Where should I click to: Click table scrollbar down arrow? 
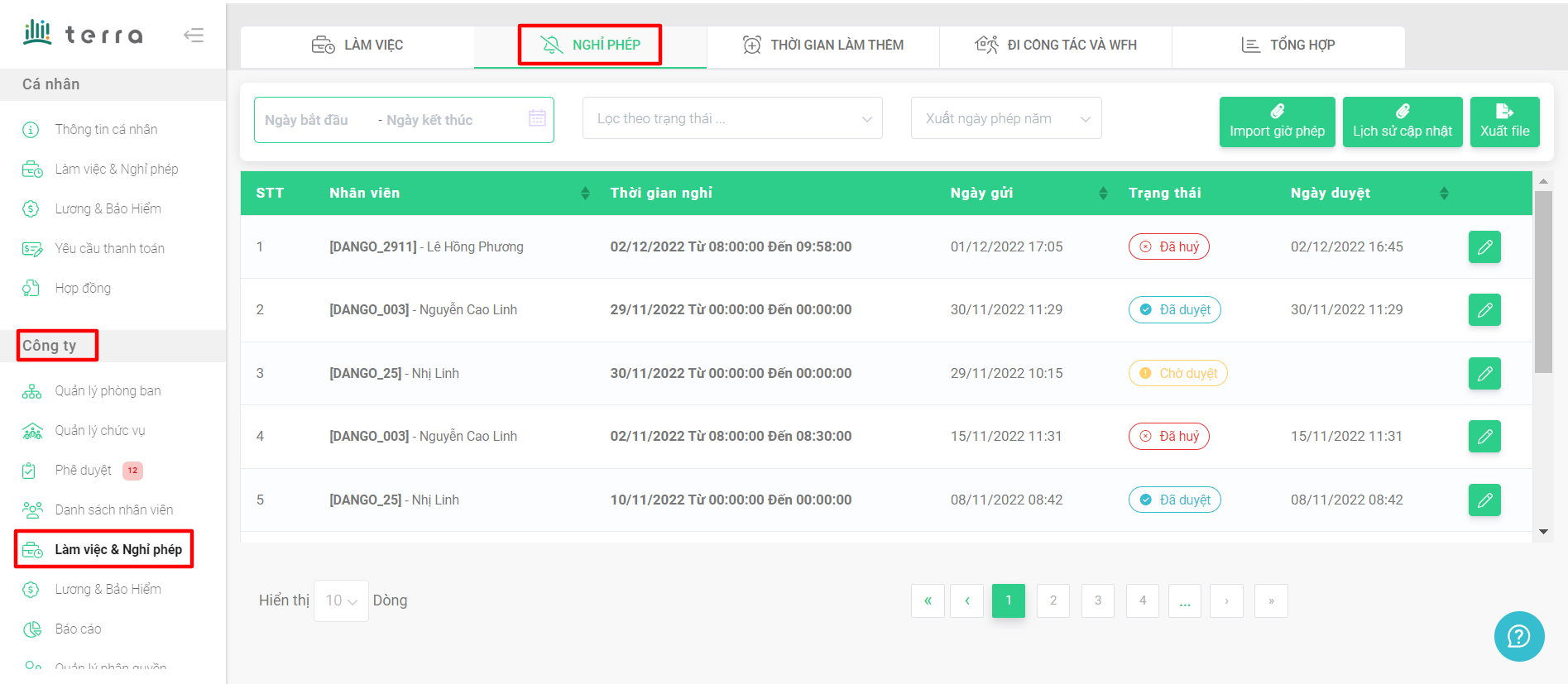click(x=1543, y=532)
